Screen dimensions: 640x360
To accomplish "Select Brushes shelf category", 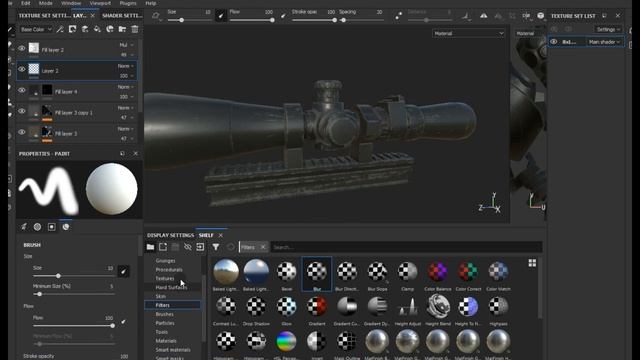I will pos(164,314).
